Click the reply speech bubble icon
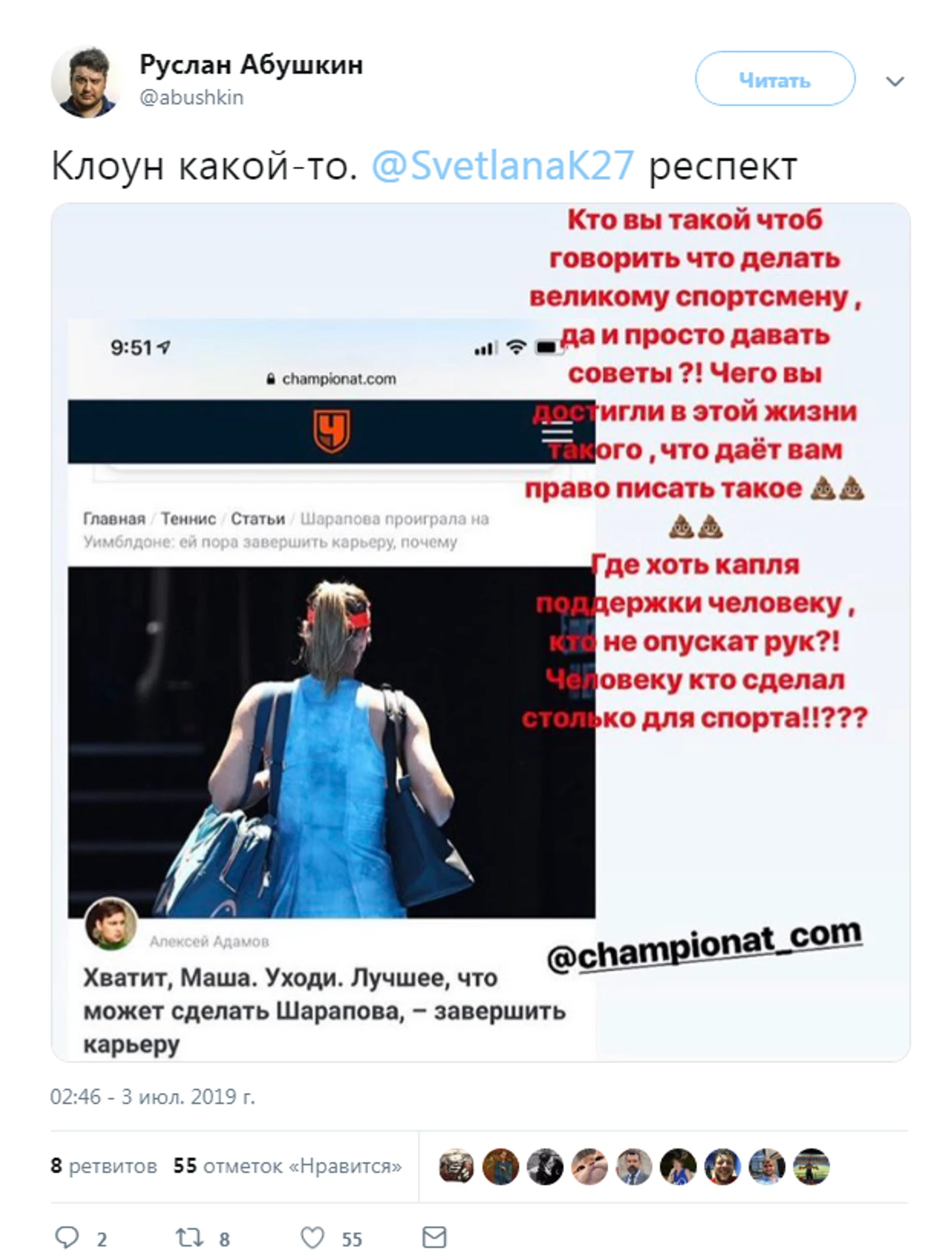The height and width of the screenshot is (1260, 952). pyautogui.click(x=67, y=1237)
